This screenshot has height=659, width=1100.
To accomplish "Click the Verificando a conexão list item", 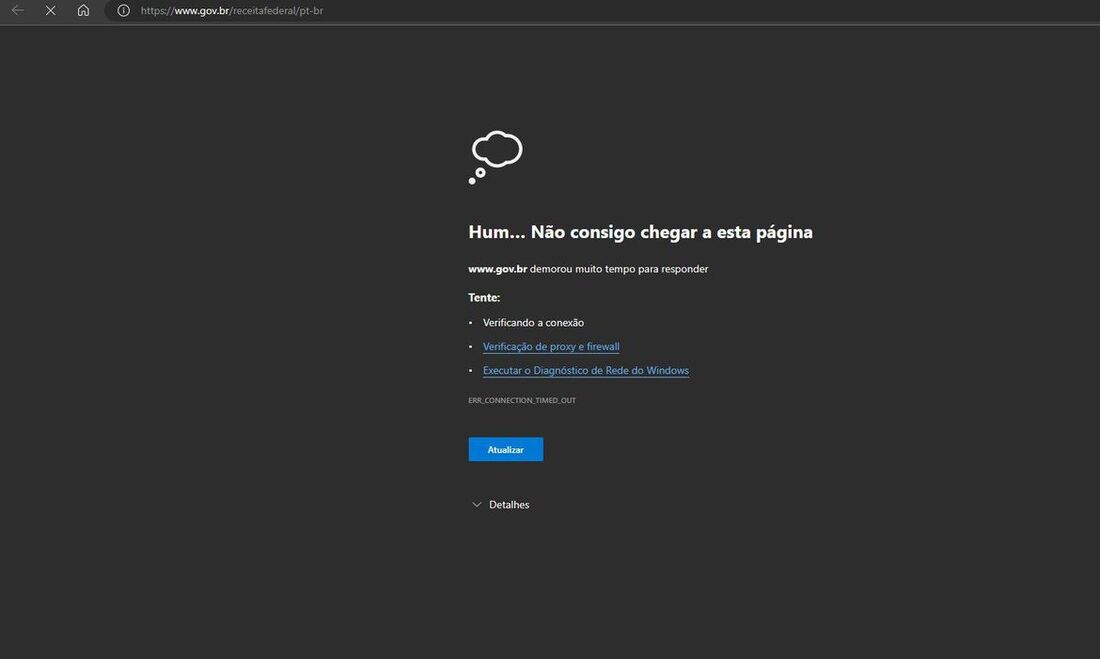I will pyautogui.click(x=533, y=322).
